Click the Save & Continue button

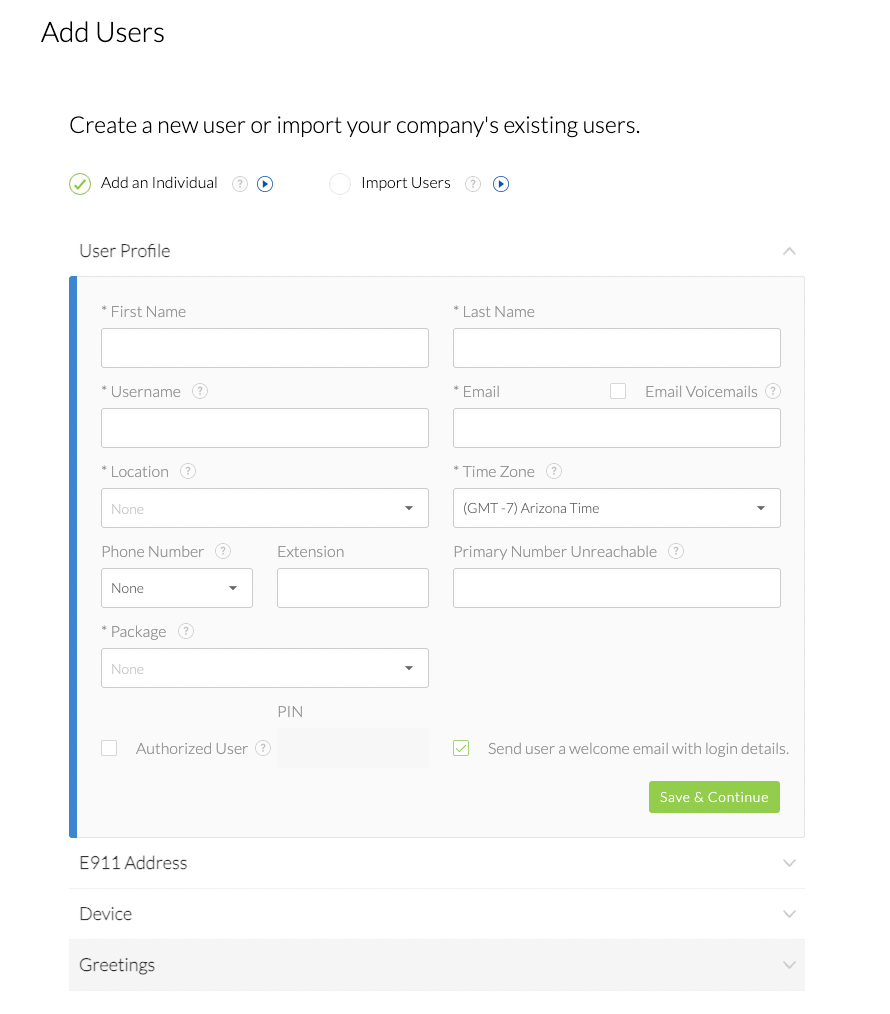click(x=714, y=797)
